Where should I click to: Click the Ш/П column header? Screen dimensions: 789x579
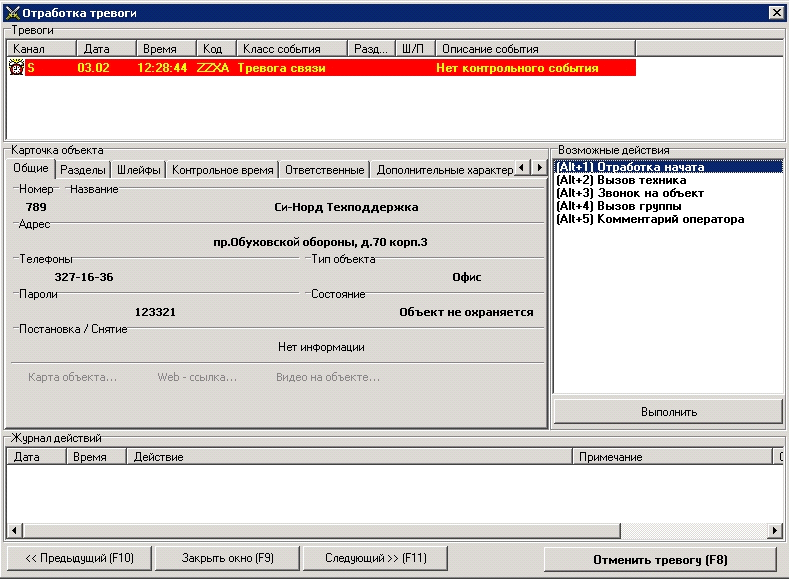(415, 49)
